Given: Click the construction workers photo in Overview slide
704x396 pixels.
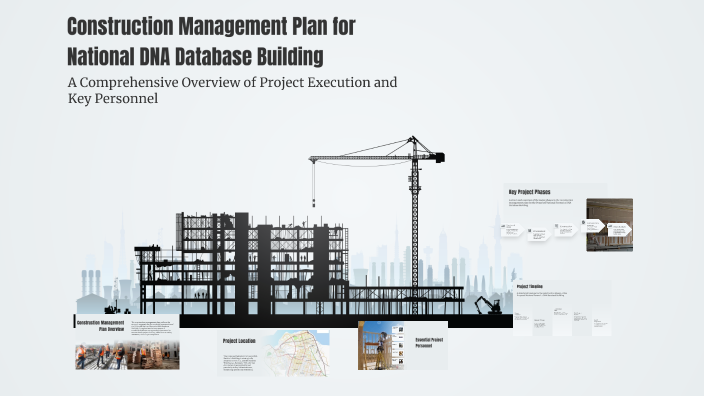Looking at the screenshot, I should click(127, 355).
